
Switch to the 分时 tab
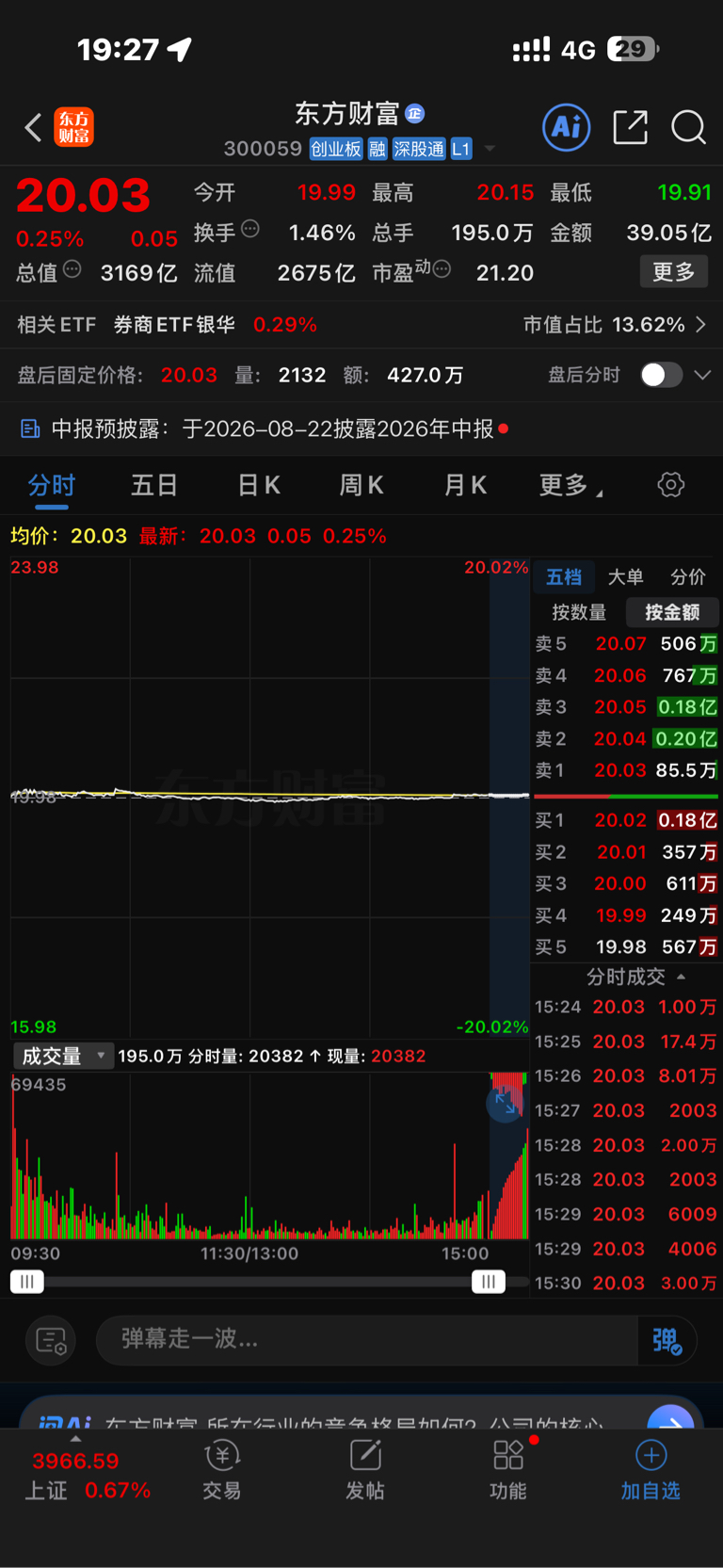(x=51, y=485)
